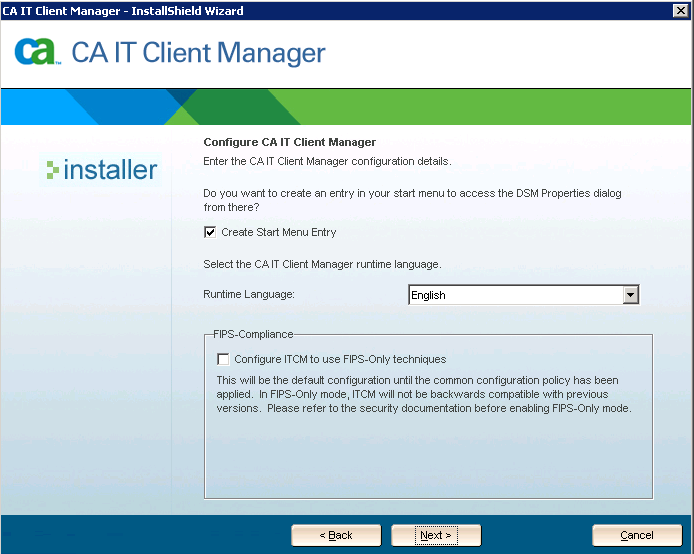The height and width of the screenshot is (554, 694).
Task: Cancel the installation wizard
Action: coord(637,535)
